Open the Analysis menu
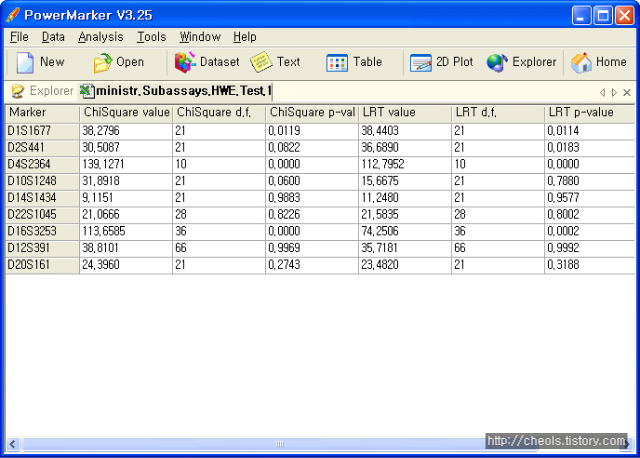The width and height of the screenshot is (640, 458). [100, 37]
